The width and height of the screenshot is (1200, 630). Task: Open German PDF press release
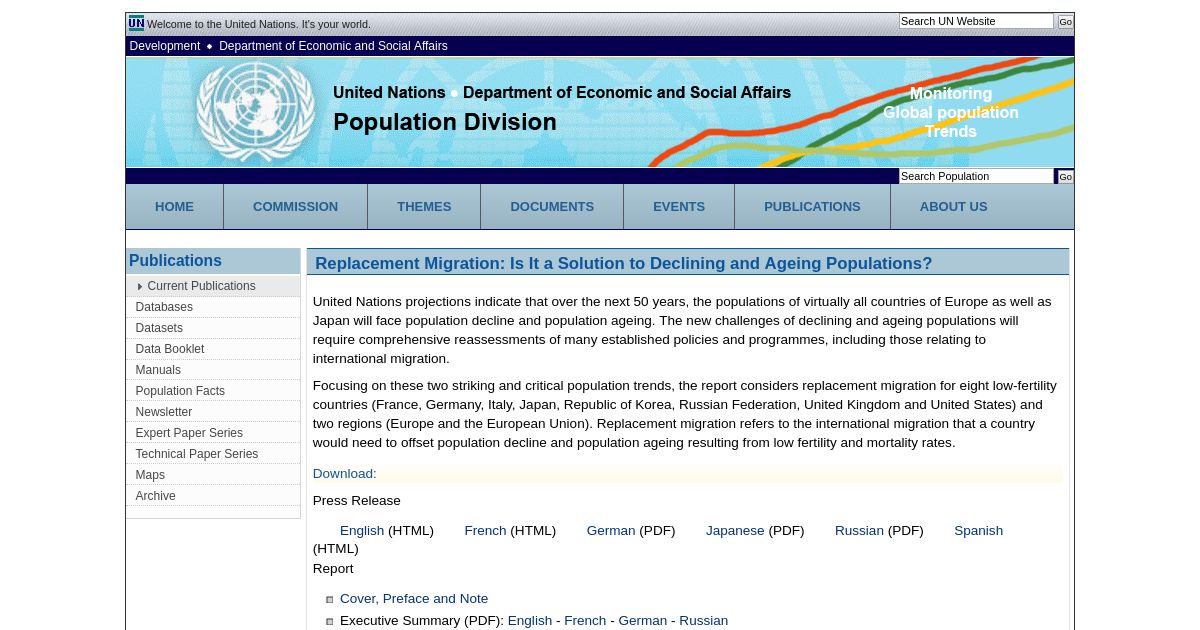pyautogui.click(x=611, y=531)
